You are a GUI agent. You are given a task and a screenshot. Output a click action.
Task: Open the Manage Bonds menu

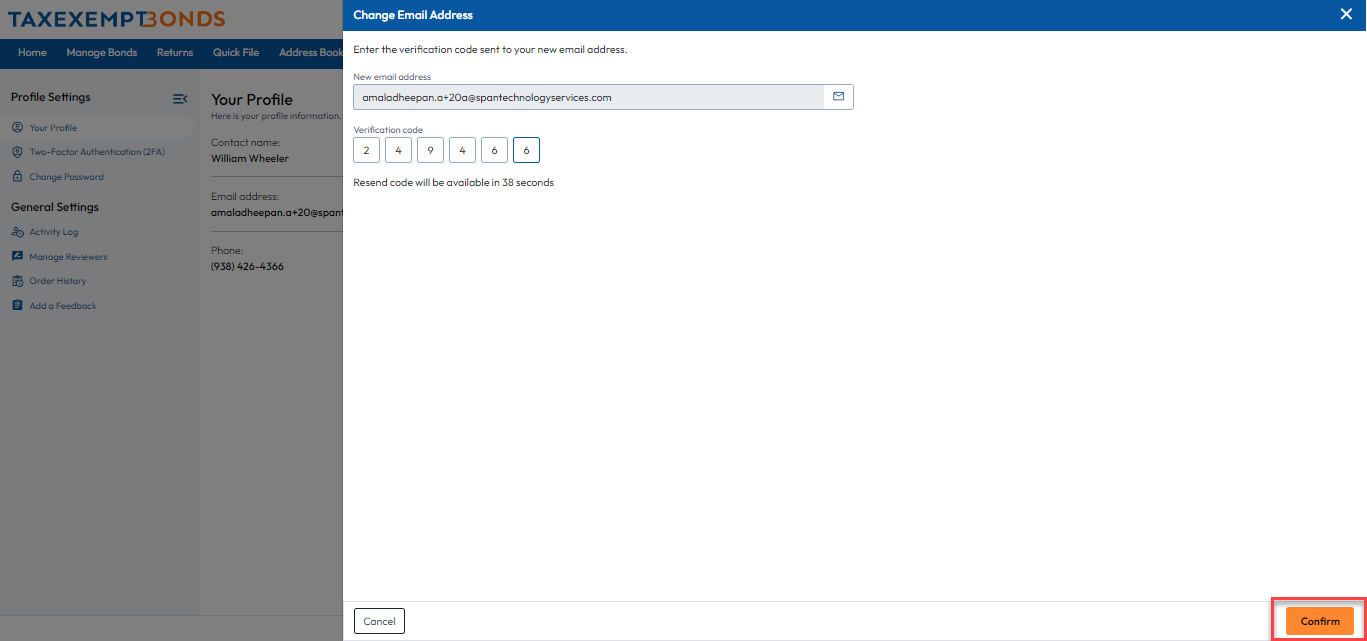coord(102,52)
